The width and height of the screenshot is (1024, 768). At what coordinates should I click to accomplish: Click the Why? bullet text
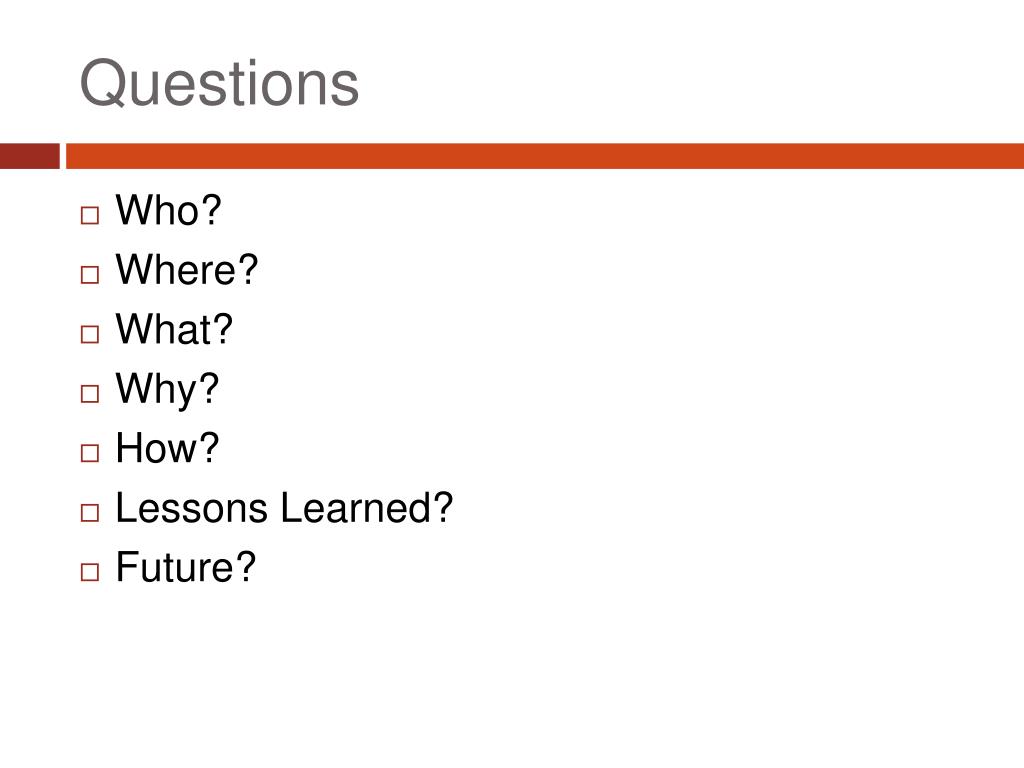coord(167,390)
